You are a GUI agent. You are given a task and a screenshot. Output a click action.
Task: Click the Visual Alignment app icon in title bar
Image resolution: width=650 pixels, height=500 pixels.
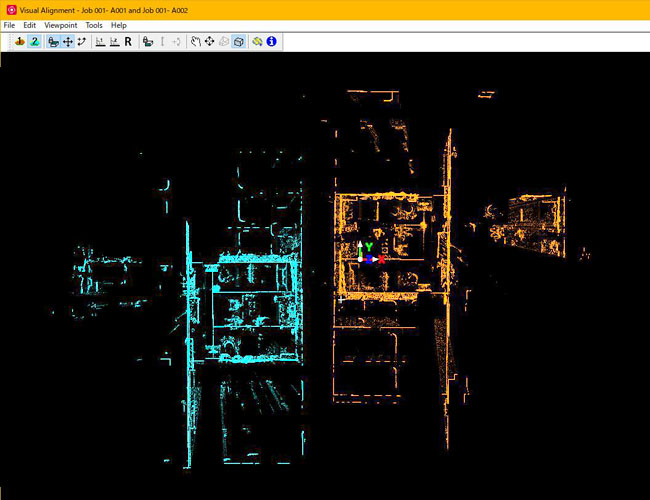[12, 10]
